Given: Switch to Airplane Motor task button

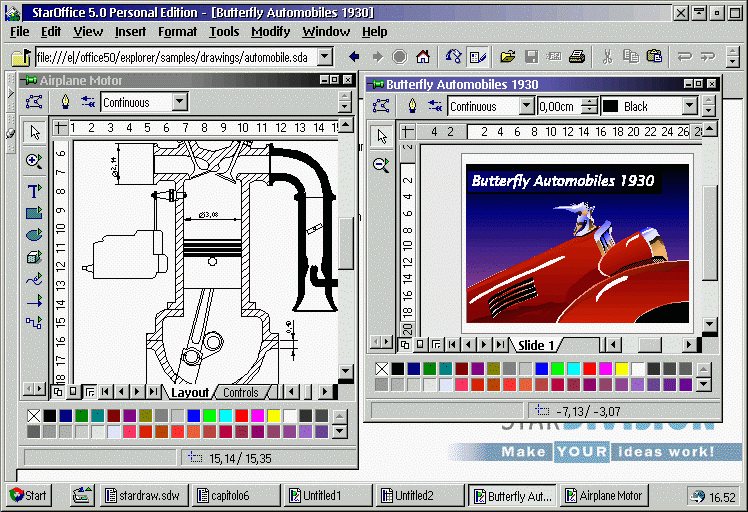Looking at the screenshot, I should pyautogui.click(x=604, y=496).
